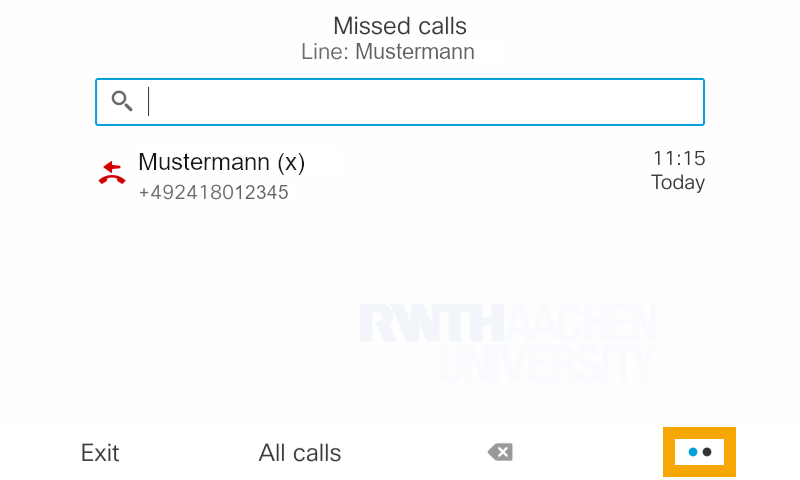Click the Missed calls title
This screenshot has height=480, width=800.
click(x=400, y=26)
